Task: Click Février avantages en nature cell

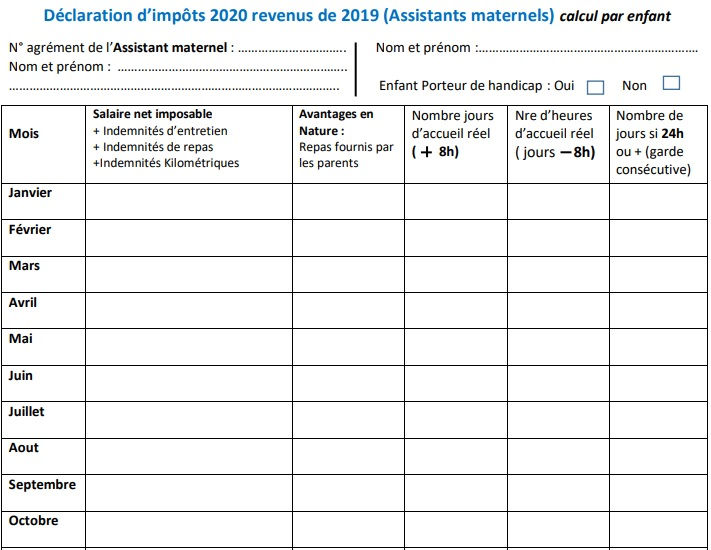Action: point(349,238)
